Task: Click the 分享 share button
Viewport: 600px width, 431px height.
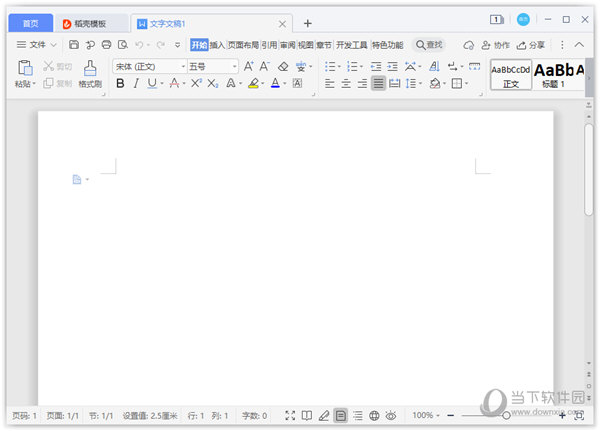Action: (530, 45)
